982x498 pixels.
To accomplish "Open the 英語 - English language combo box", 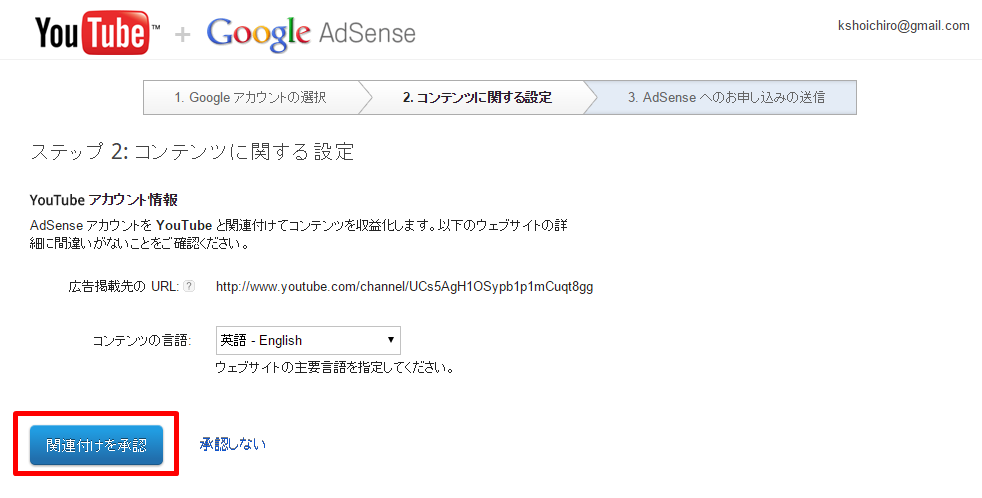I will 308,340.
